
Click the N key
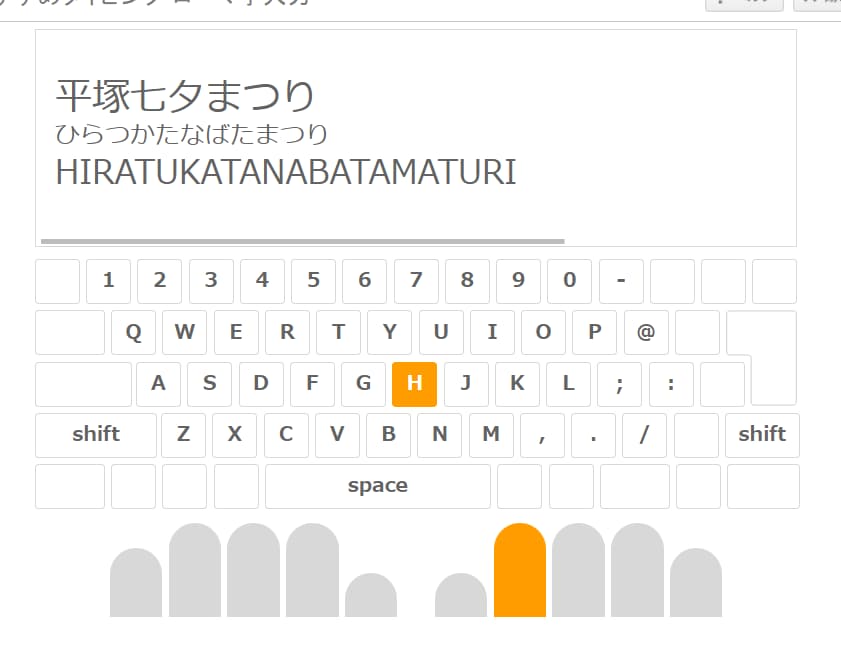point(440,435)
